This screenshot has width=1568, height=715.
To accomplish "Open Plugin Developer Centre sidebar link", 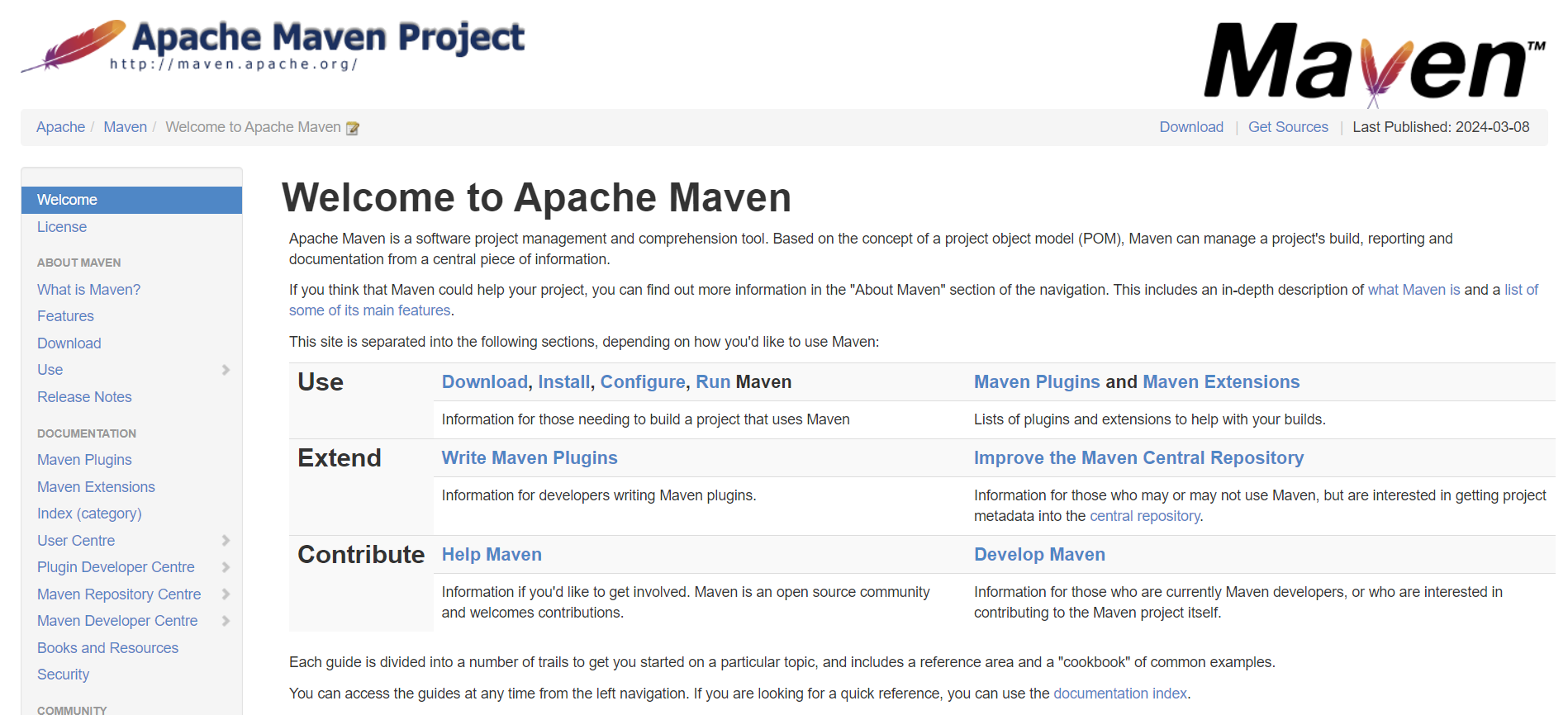I will (116, 567).
